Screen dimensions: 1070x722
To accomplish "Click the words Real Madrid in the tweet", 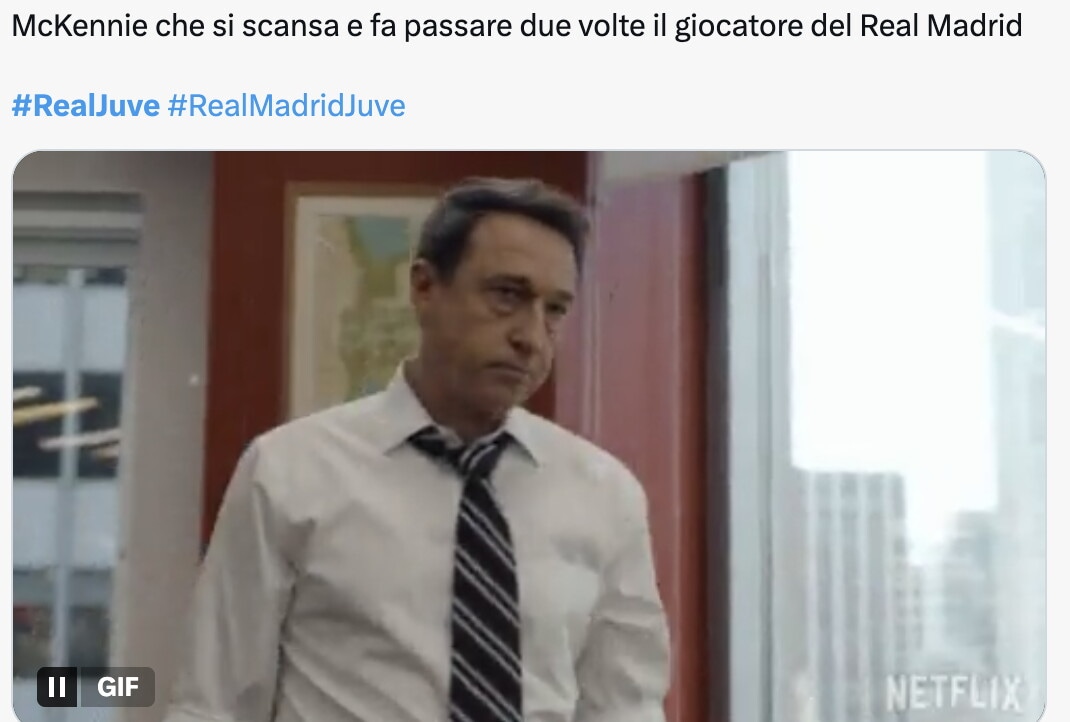I will point(940,26).
